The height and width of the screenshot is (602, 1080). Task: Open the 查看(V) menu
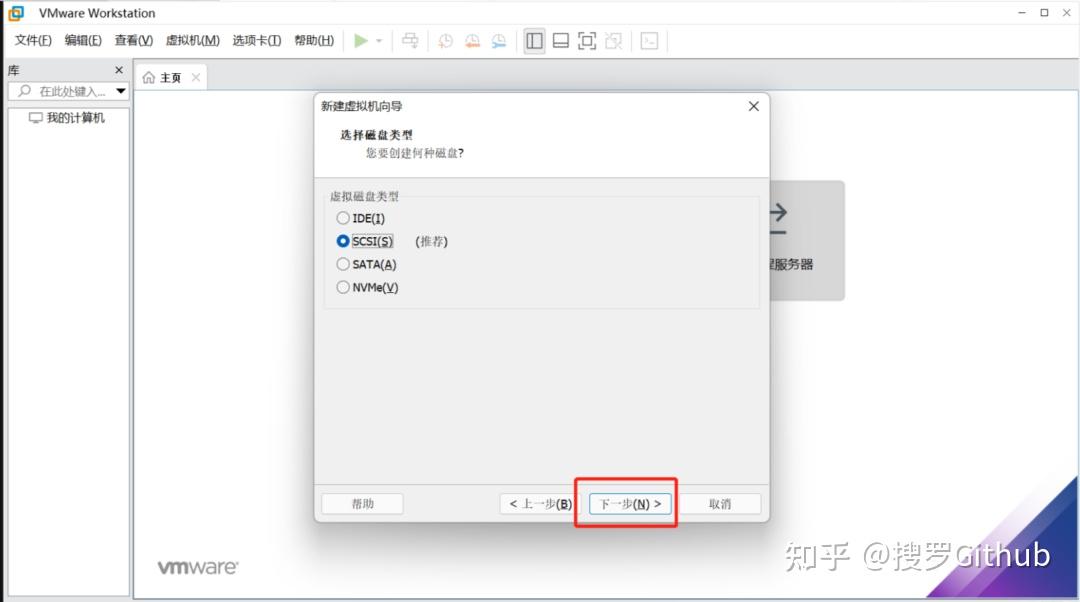134,41
